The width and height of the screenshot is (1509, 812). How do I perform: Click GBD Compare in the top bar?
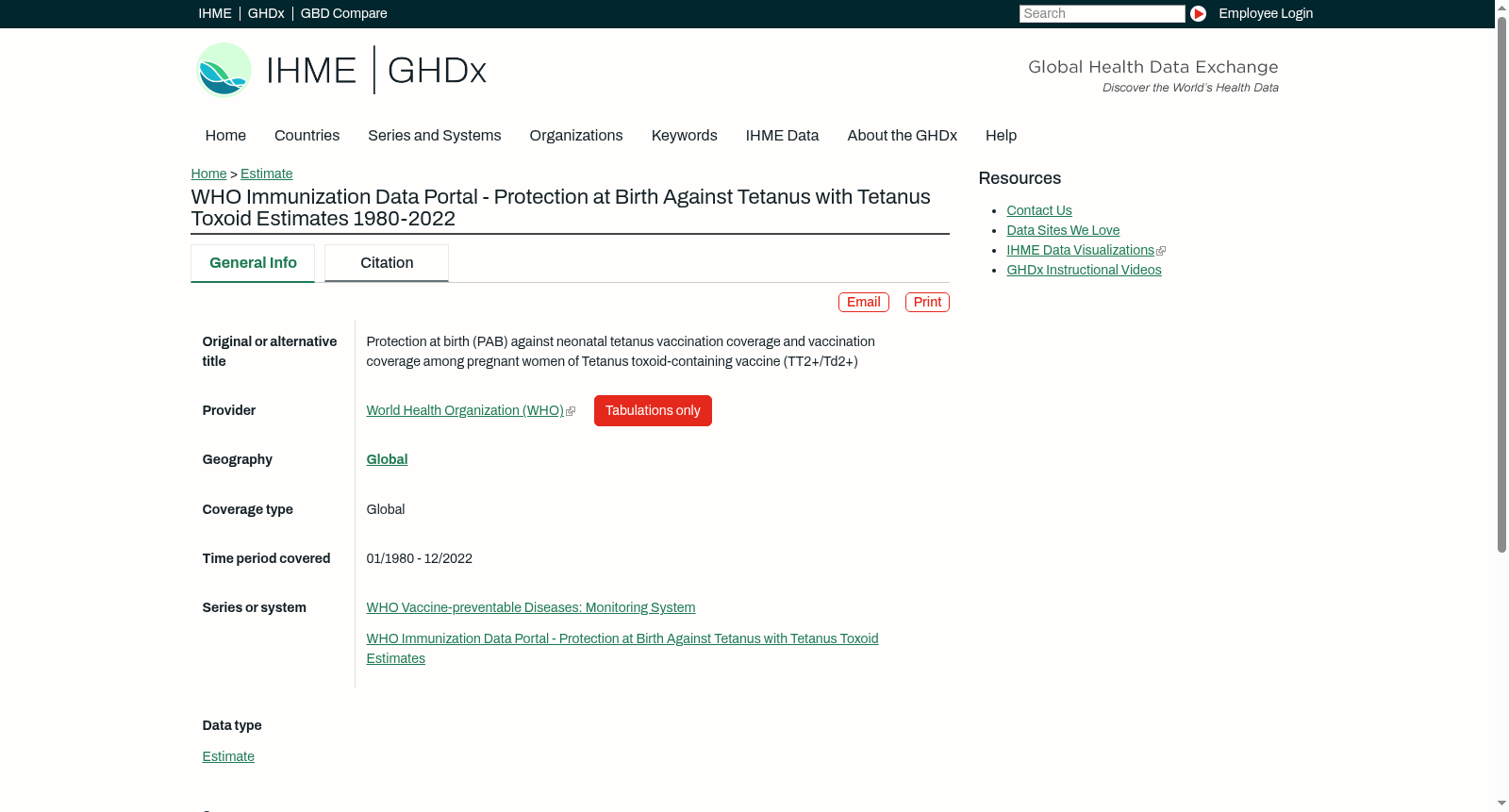tap(343, 13)
